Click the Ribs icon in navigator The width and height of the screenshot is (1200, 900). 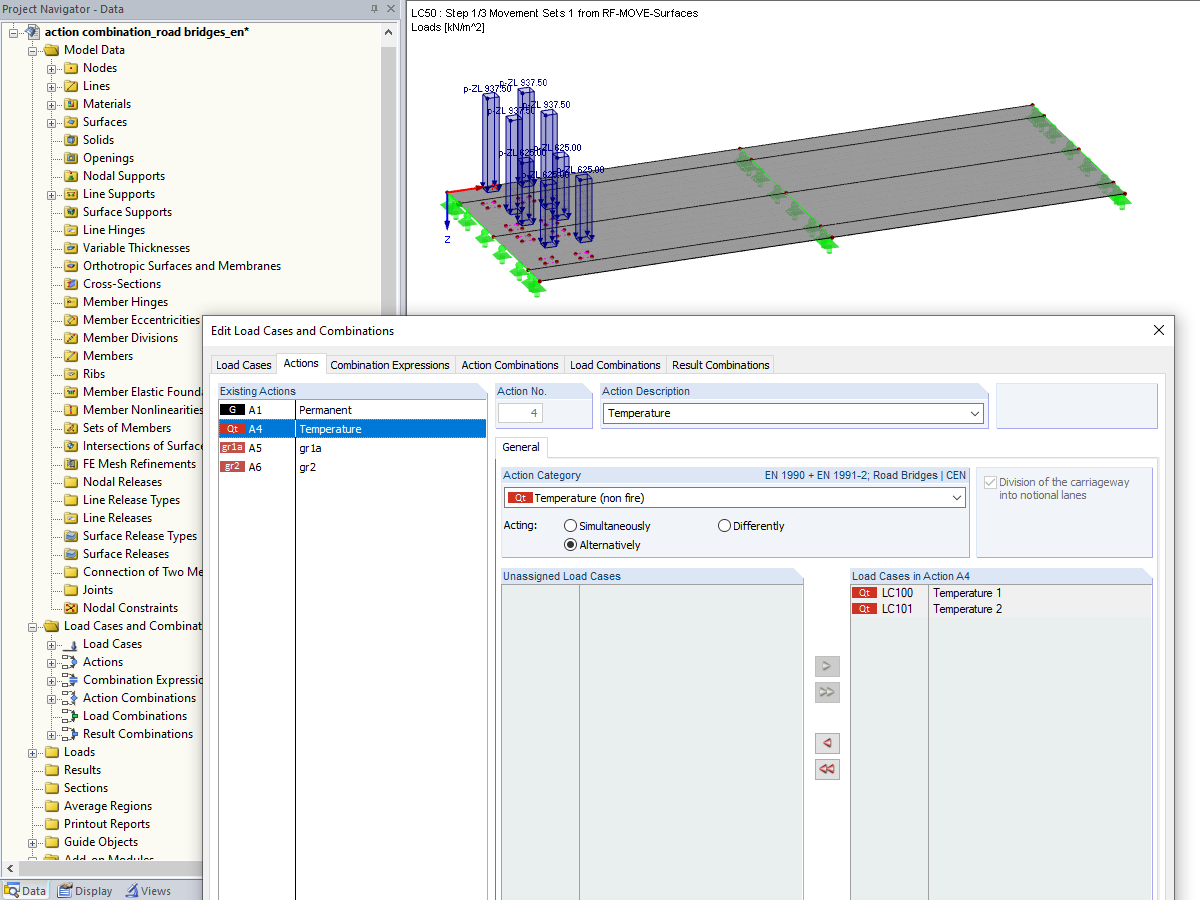point(71,374)
